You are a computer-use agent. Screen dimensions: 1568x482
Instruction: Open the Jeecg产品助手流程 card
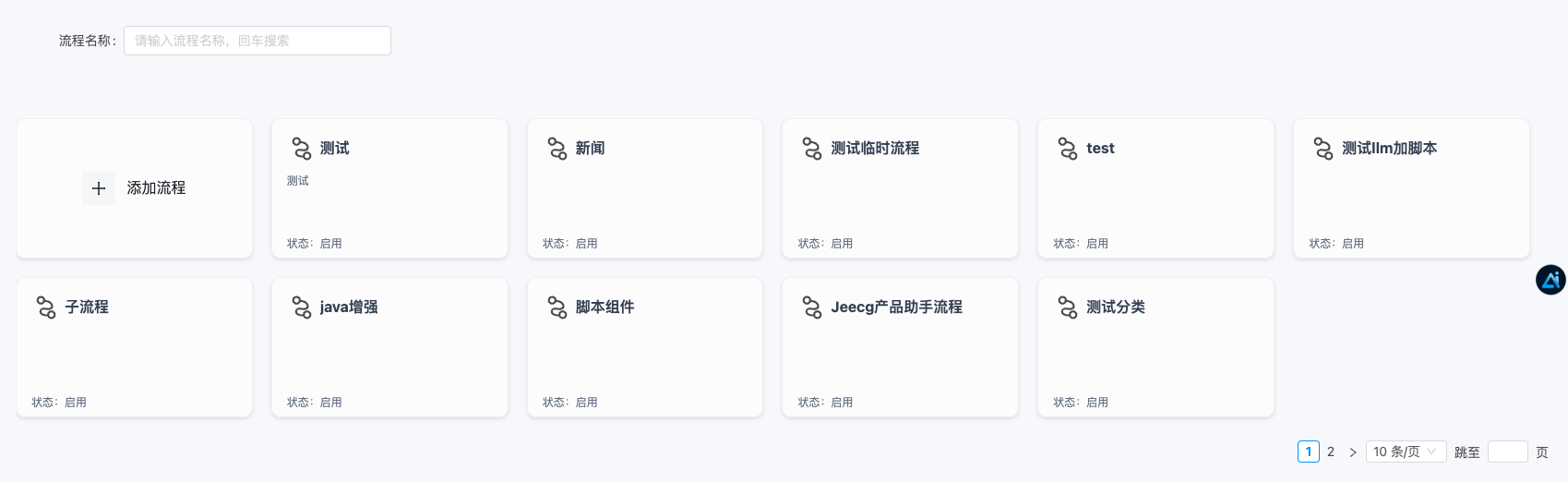click(x=900, y=347)
